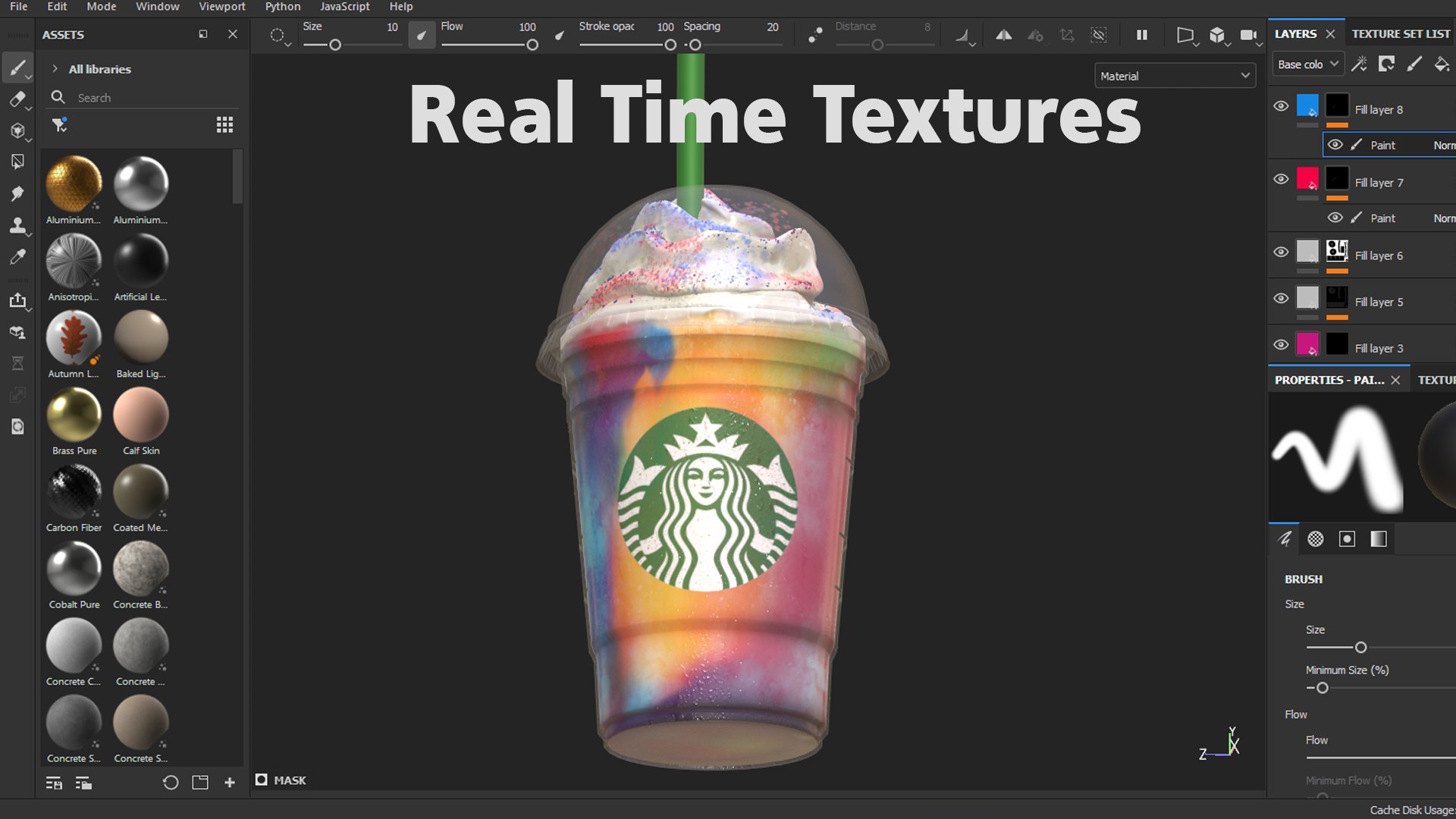The width and height of the screenshot is (1456, 819).
Task: Hide Fill layer 3
Action: pos(1281,344)
